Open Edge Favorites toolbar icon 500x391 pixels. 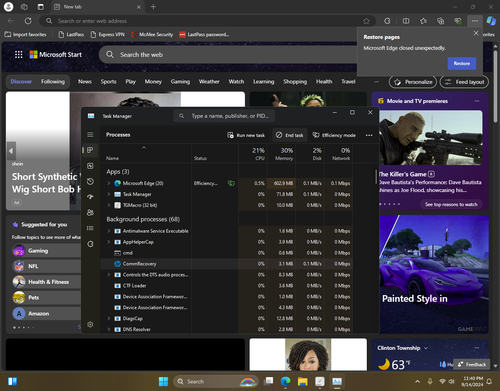coord(423,21)
